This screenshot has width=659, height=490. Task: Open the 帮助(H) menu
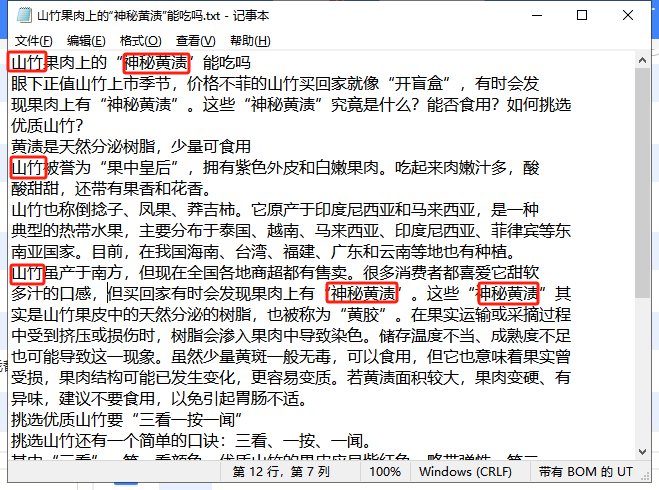(x=250, y=41)
